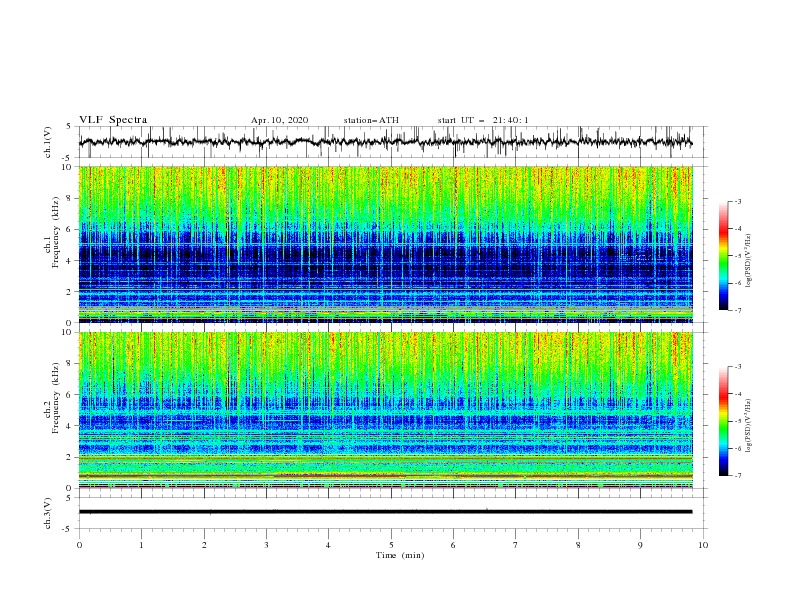
Task: Click the '2' tick on the time axis
Action: tap(204, 545)
